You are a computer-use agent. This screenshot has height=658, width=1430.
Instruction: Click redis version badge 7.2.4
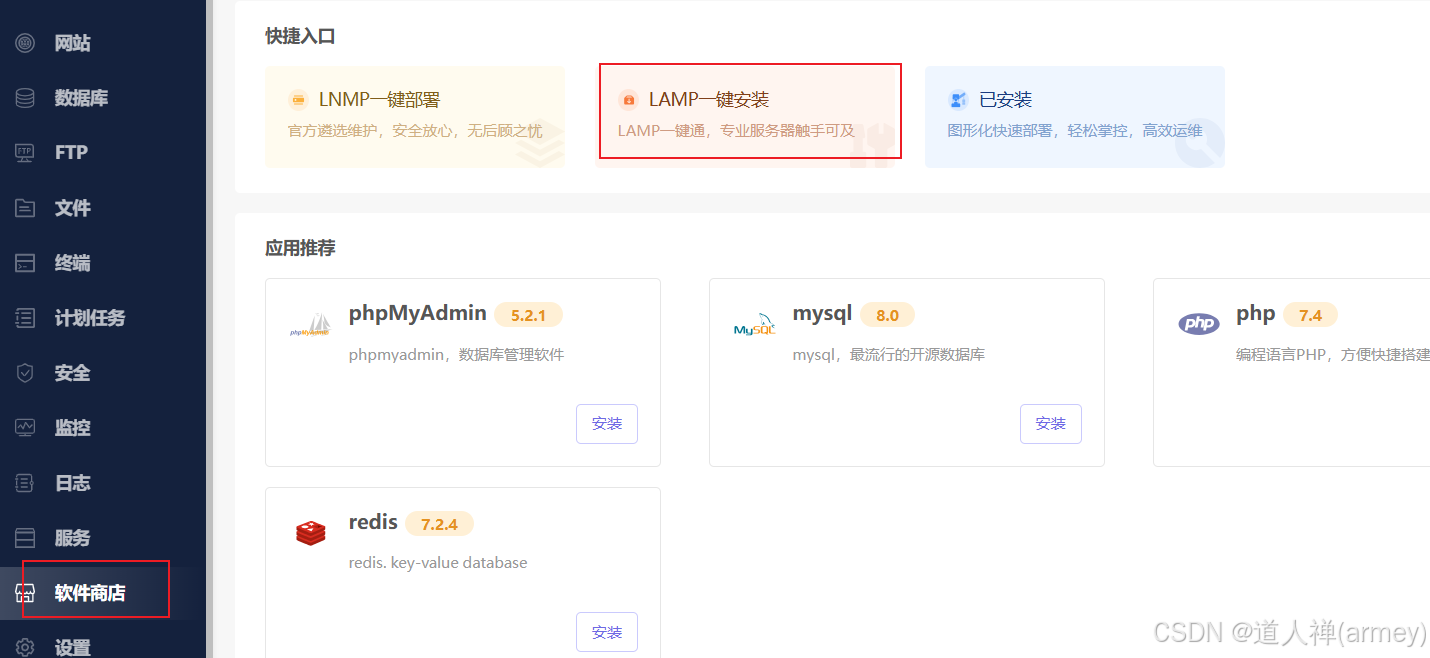(x=439, y=524)
